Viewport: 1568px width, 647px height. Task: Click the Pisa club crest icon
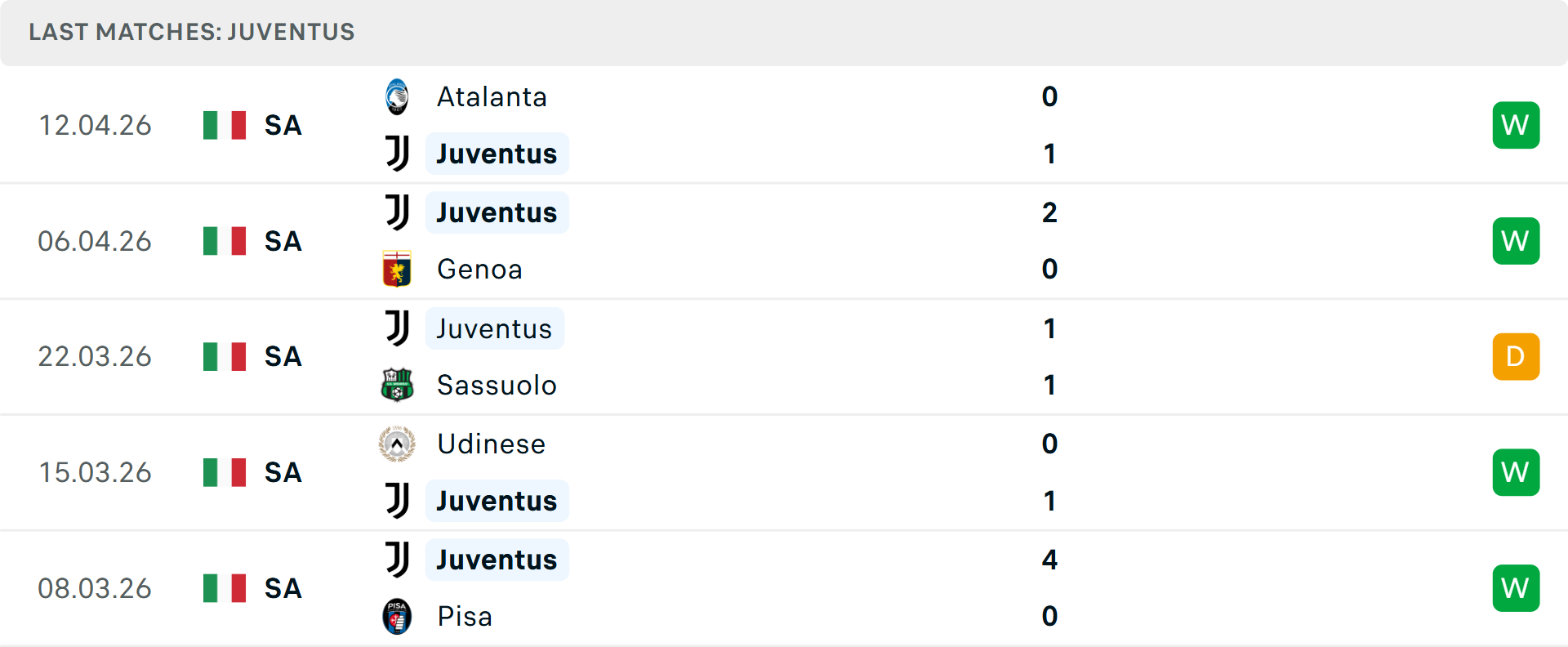point(397,617)
